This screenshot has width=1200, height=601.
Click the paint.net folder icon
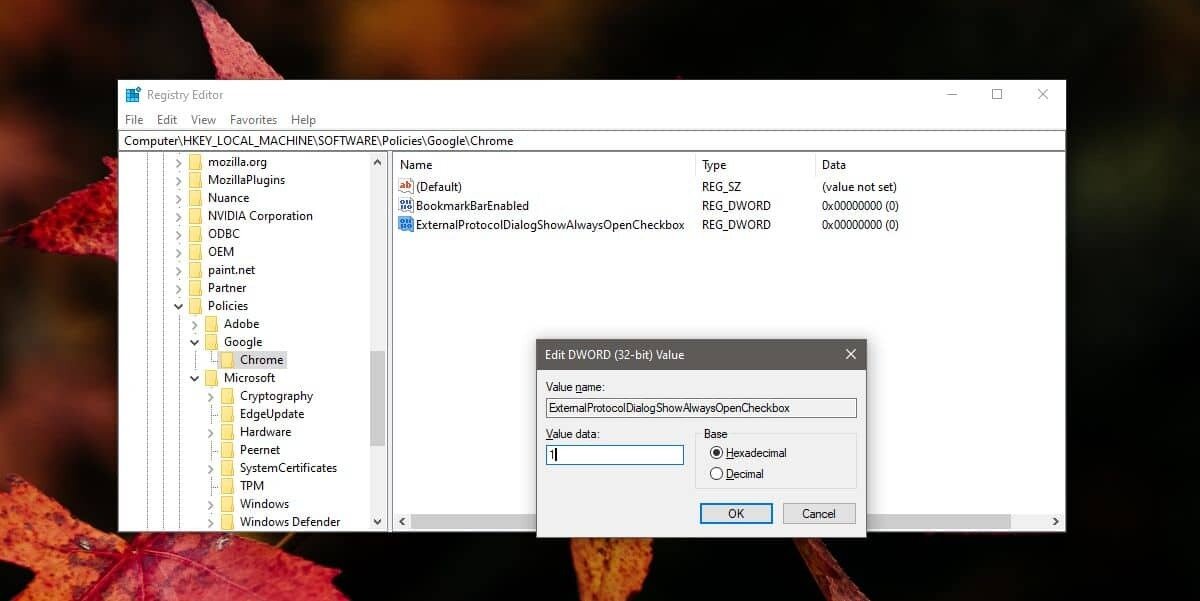point(196,270)
